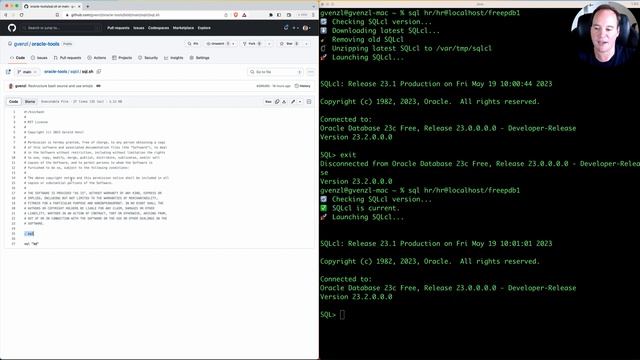Select the Code view toggle
The width and height of the screenshot is (640, 360).
pyautogui.click(x=13, y=102)
